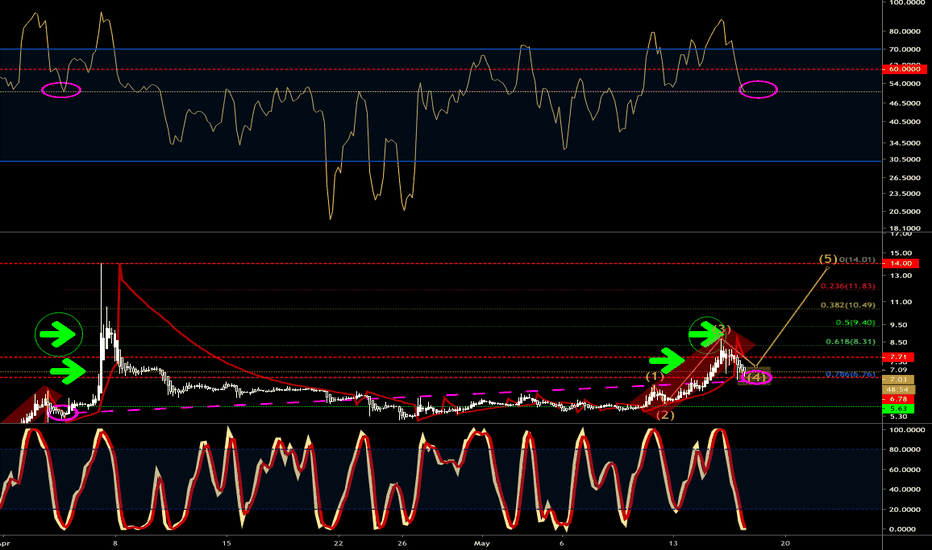Click 80.0000 on the stochastic pane scale
932x550 pixels.
906,450
